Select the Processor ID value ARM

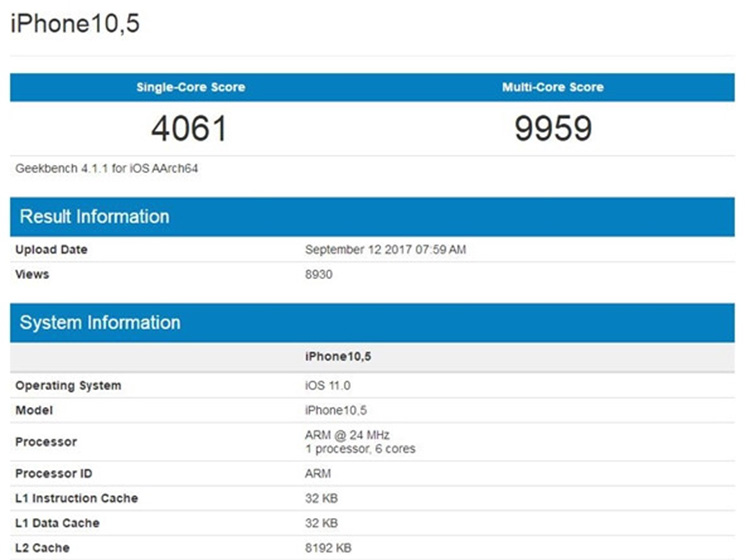click(x=318, y=473)
